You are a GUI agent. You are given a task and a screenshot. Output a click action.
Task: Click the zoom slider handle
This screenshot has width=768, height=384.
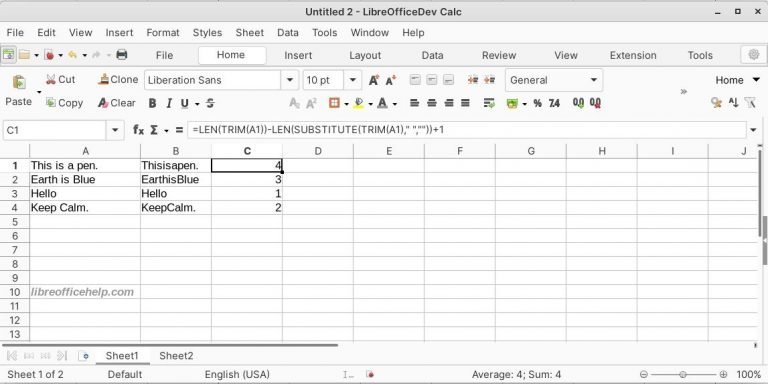tap(683, 375)
